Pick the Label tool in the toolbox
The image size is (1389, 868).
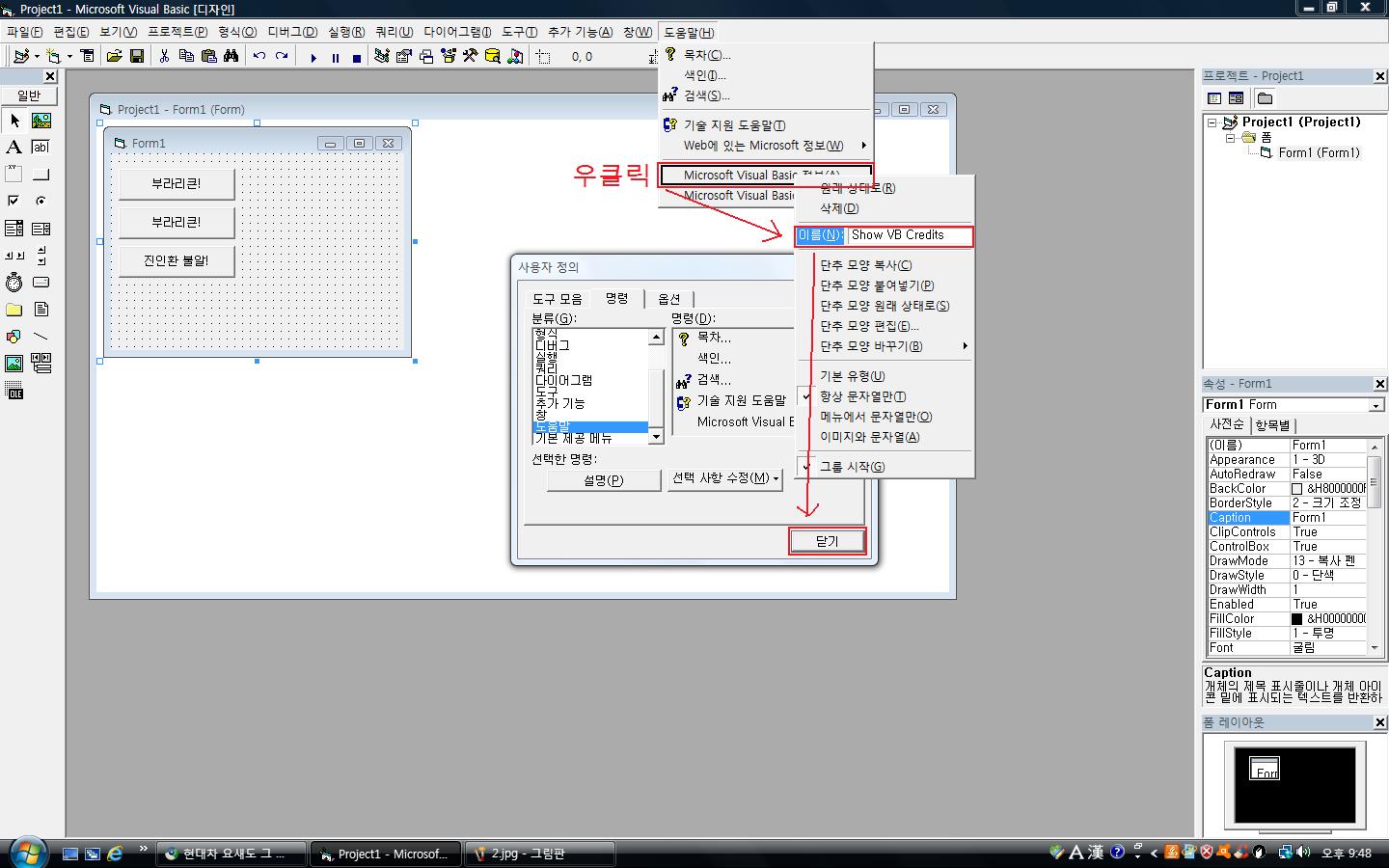(14, 148)
